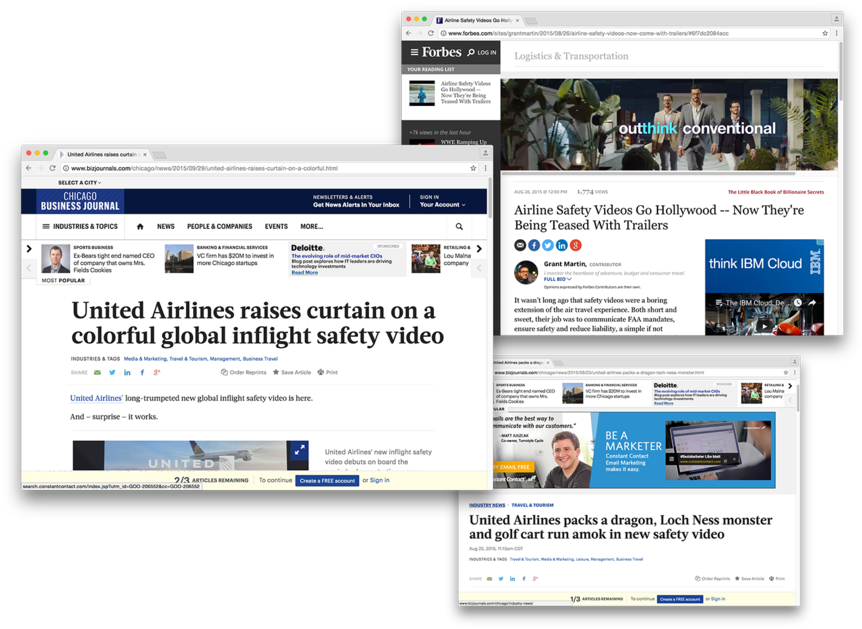
Task: Click Order Reprints in front window
Action: coord(244,373)
